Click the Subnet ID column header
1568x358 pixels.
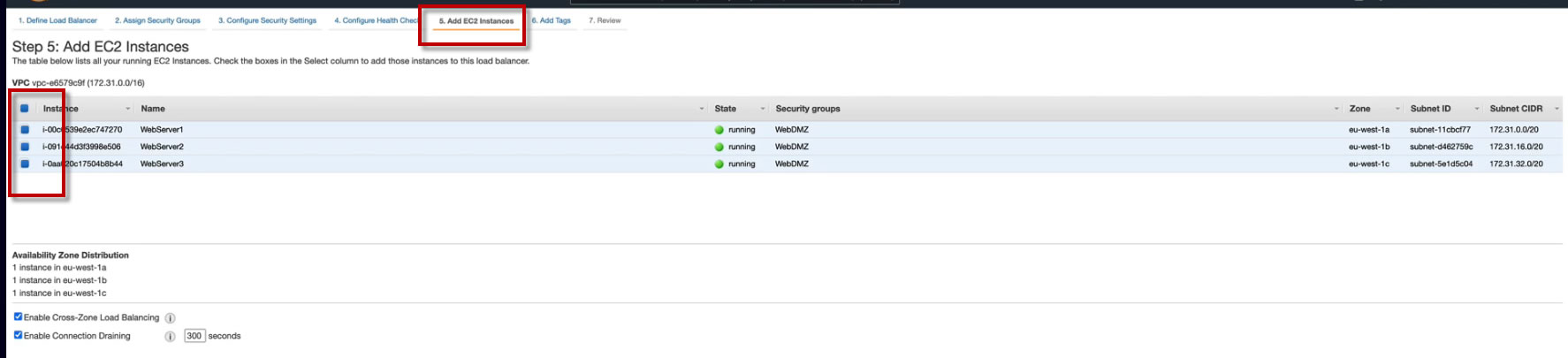(x=1430, y=109)
